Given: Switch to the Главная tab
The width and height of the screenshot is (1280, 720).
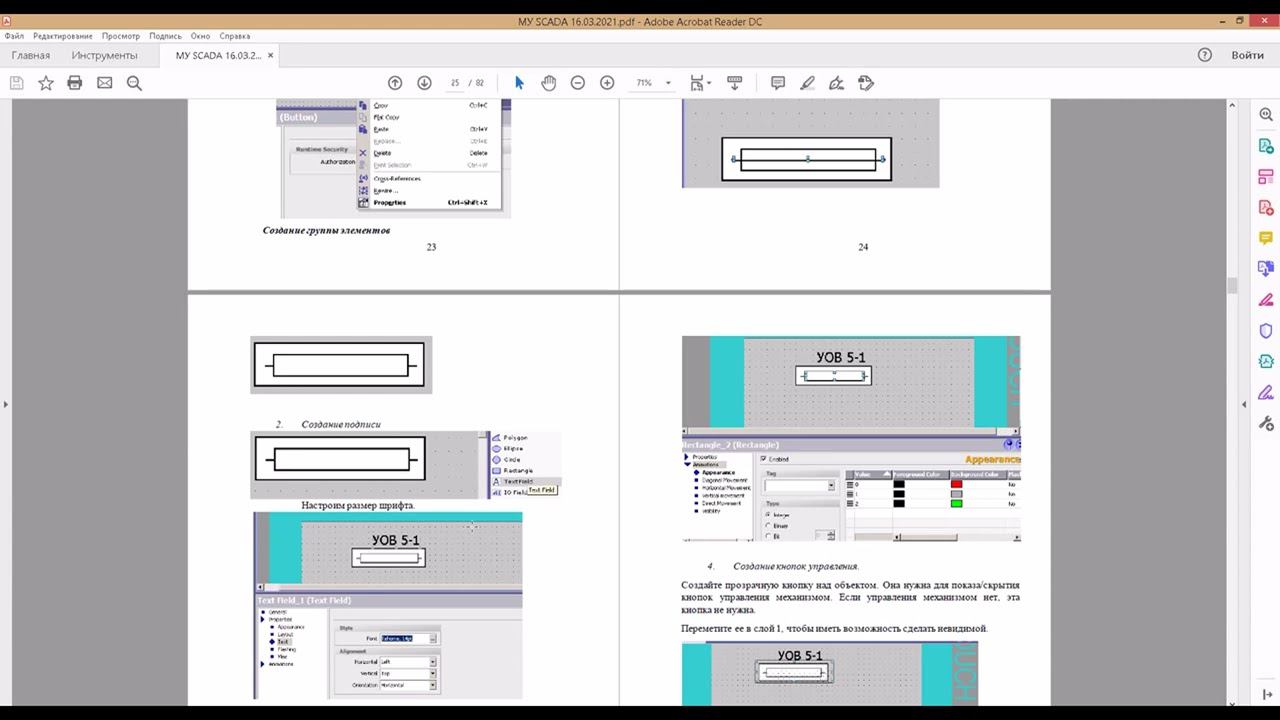Looking at the screenshot, I should tap(31, 55).
